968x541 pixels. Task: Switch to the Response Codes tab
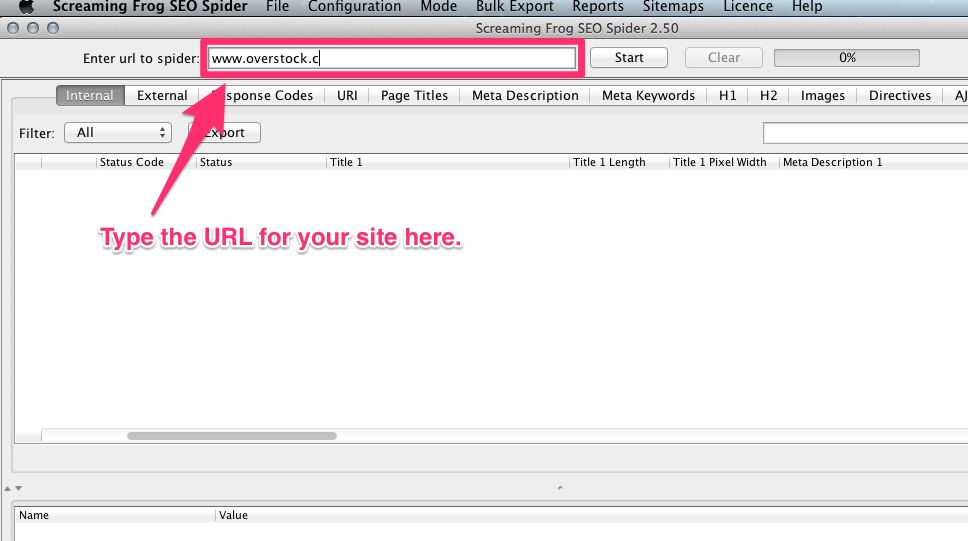pyautogui.click(x=262, y=95)
